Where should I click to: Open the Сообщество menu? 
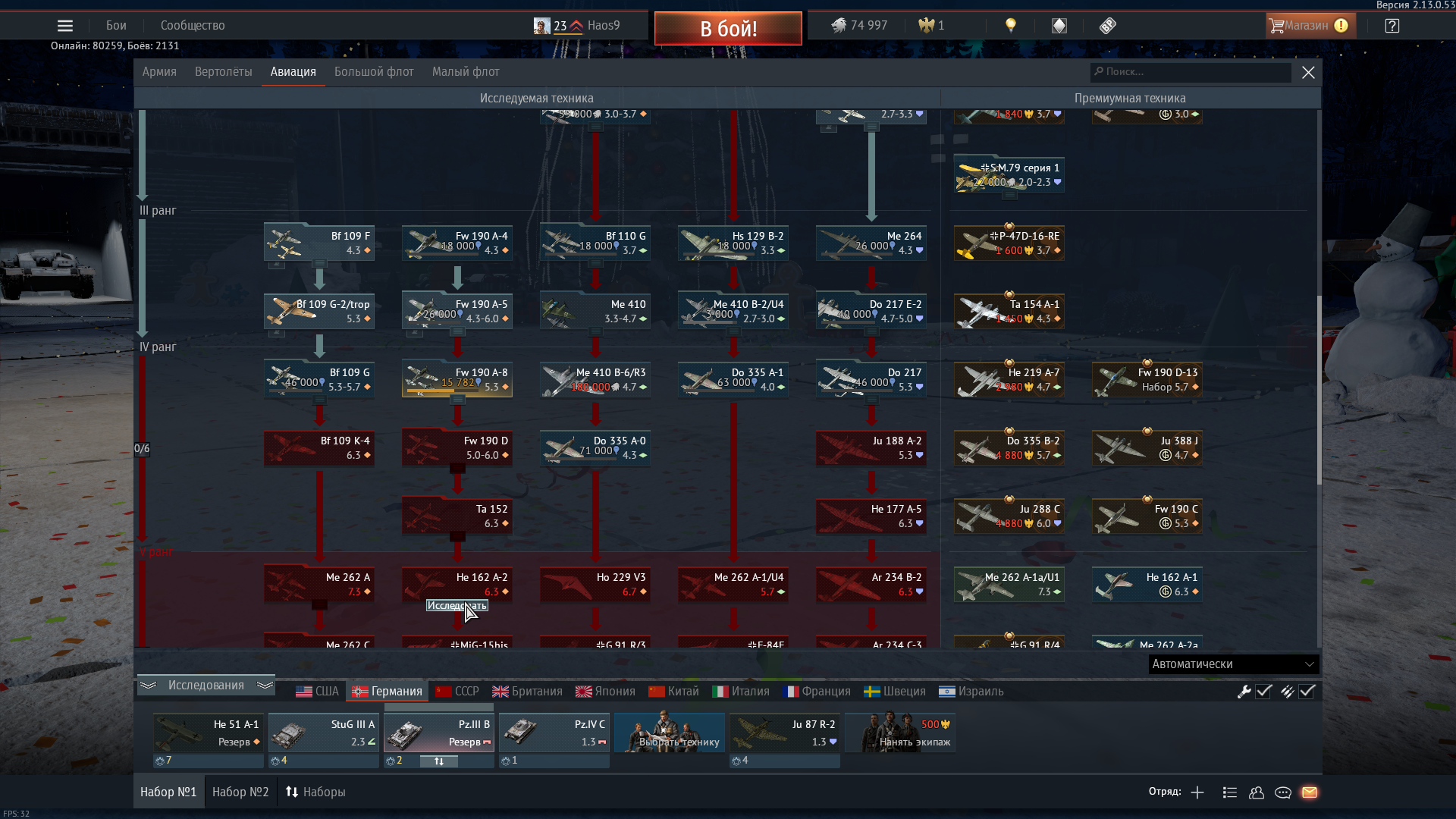click(x=193, y=26)
